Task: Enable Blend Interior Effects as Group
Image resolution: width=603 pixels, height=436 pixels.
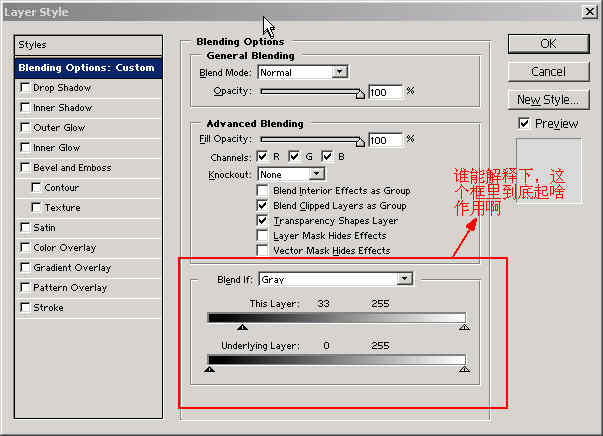Action: [x=262, y=191]
